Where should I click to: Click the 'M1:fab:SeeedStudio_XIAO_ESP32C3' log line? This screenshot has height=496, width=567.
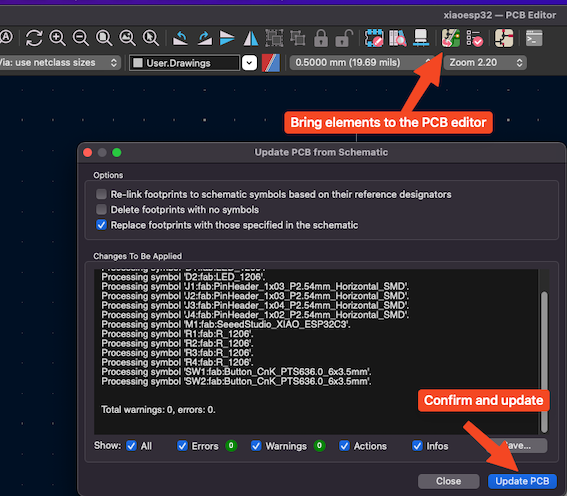(226, 324)
